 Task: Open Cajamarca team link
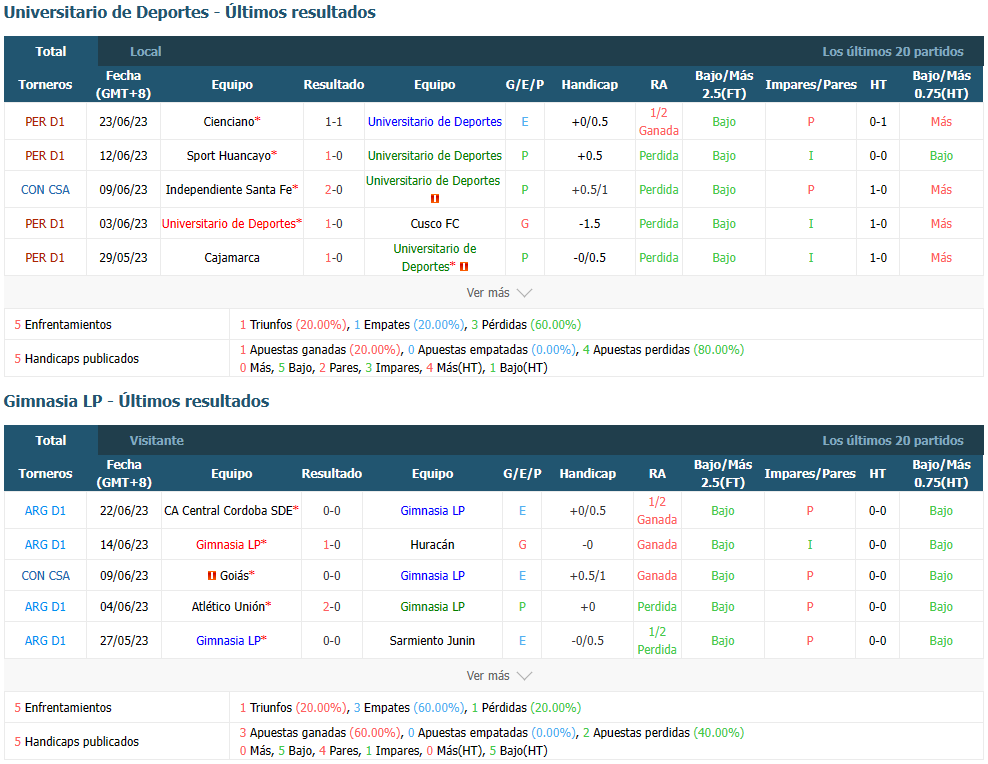[x=232, y=258]
